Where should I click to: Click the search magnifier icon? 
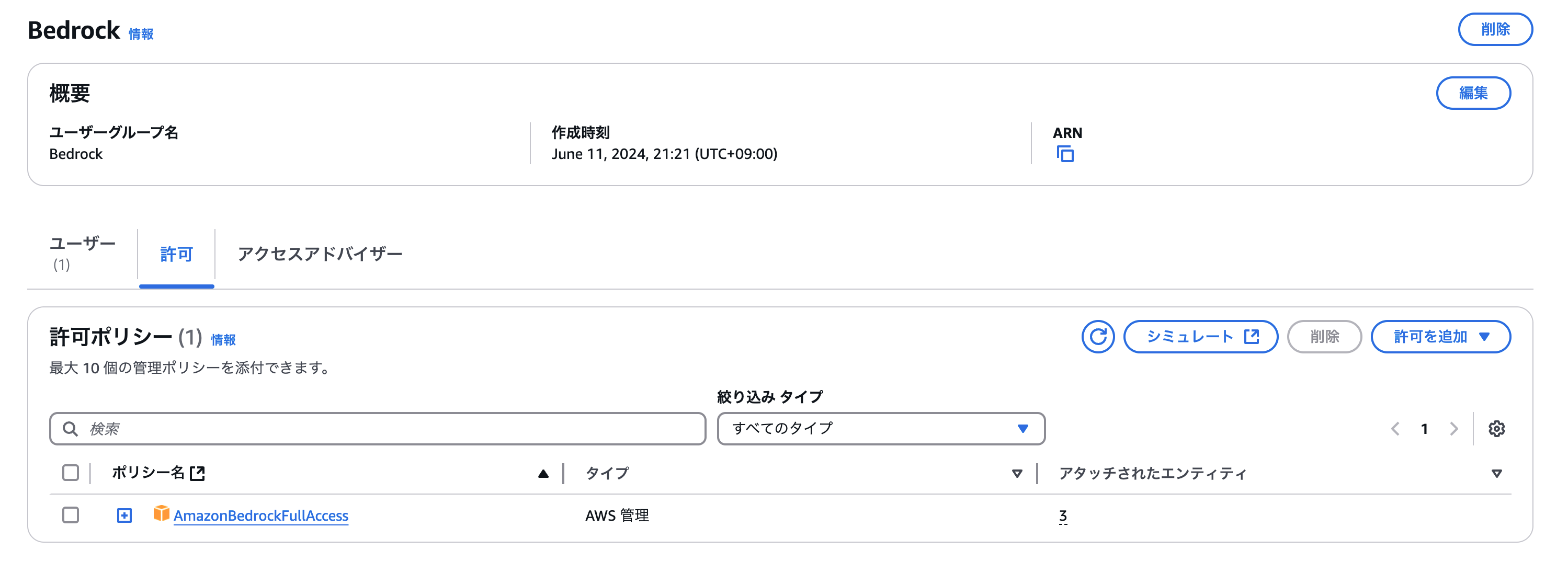(x=71, y=429)
